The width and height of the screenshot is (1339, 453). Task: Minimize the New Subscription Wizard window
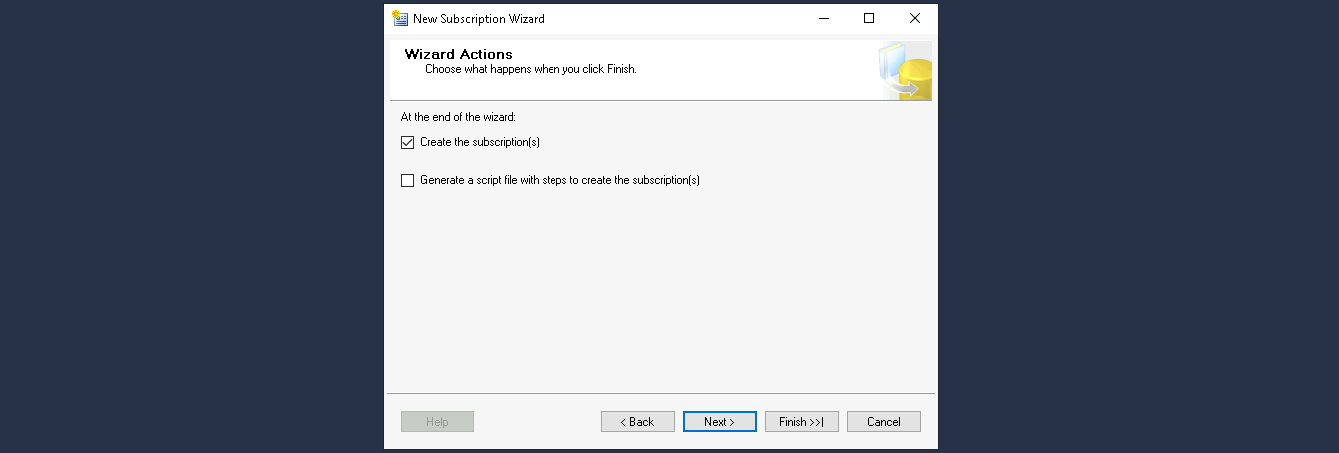coord(823,18)
